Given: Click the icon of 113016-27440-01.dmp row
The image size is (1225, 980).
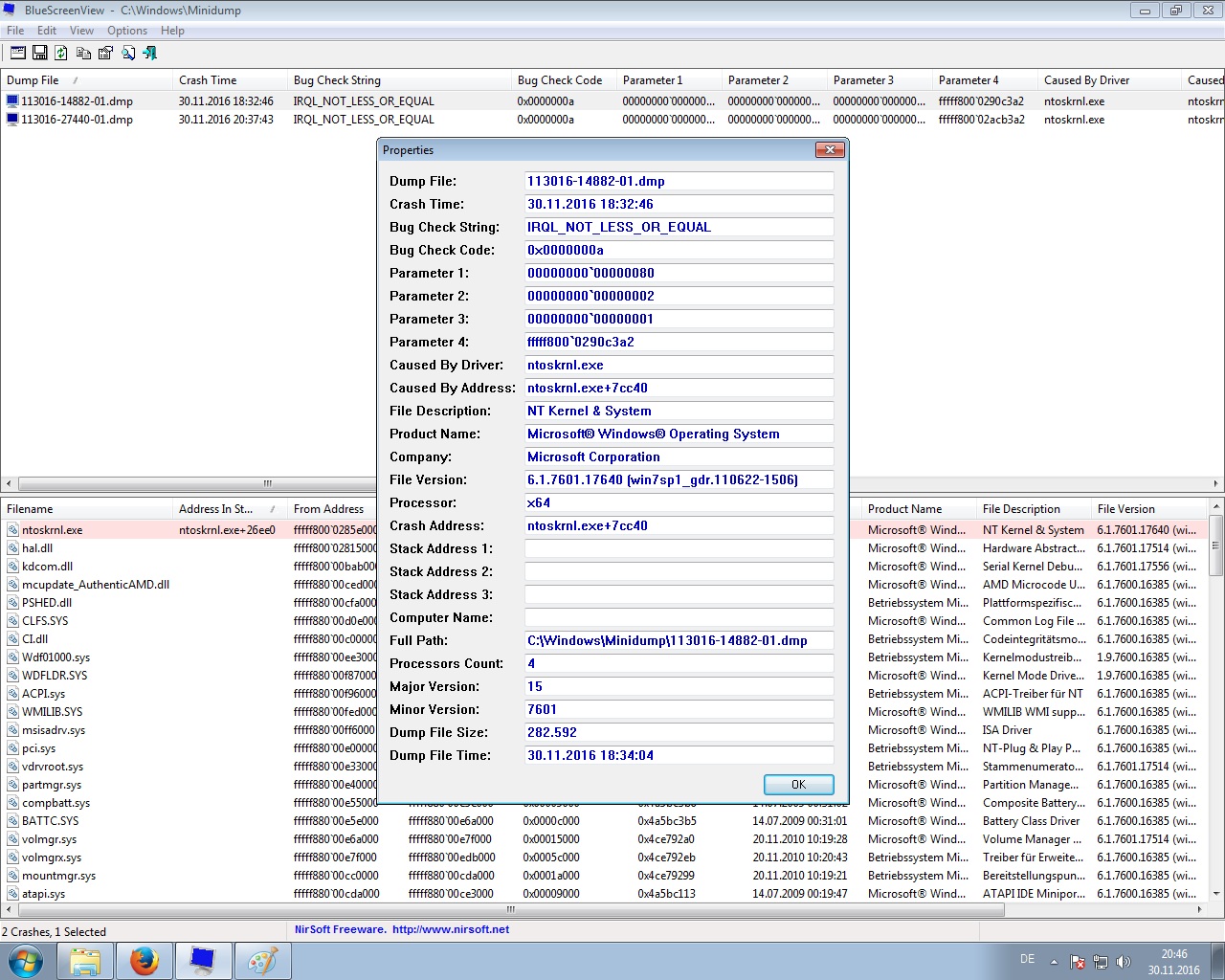Looking at the screenshot, I should pos(12,120).
